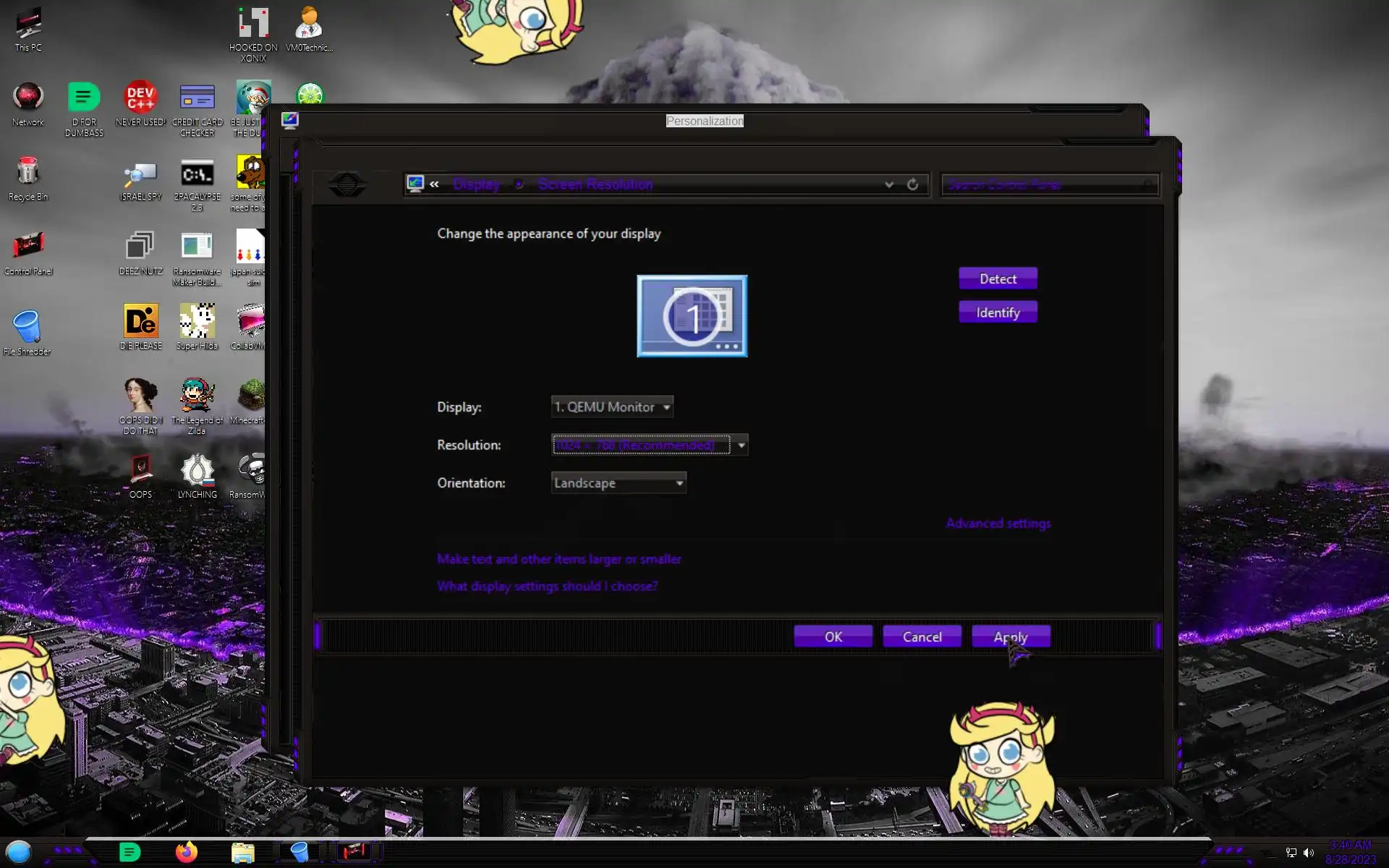Viewport: 1389px width, 868px height.
Task: Click Firefox icon in the taskbar
Action: [x=187, y=852]
